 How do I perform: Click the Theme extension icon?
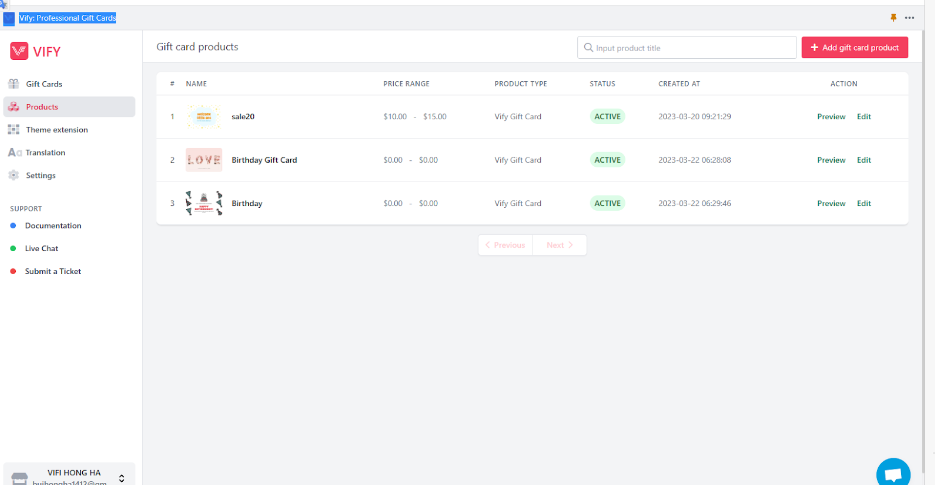coord(14,130)
